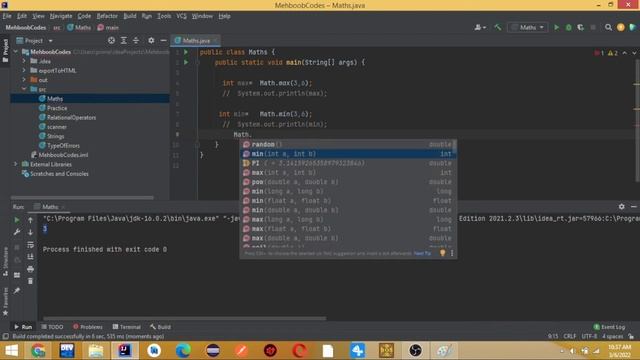Expand External Libraries node
Image resolution: width=640 pixels, height=360 pixels.
pos(16,164)
